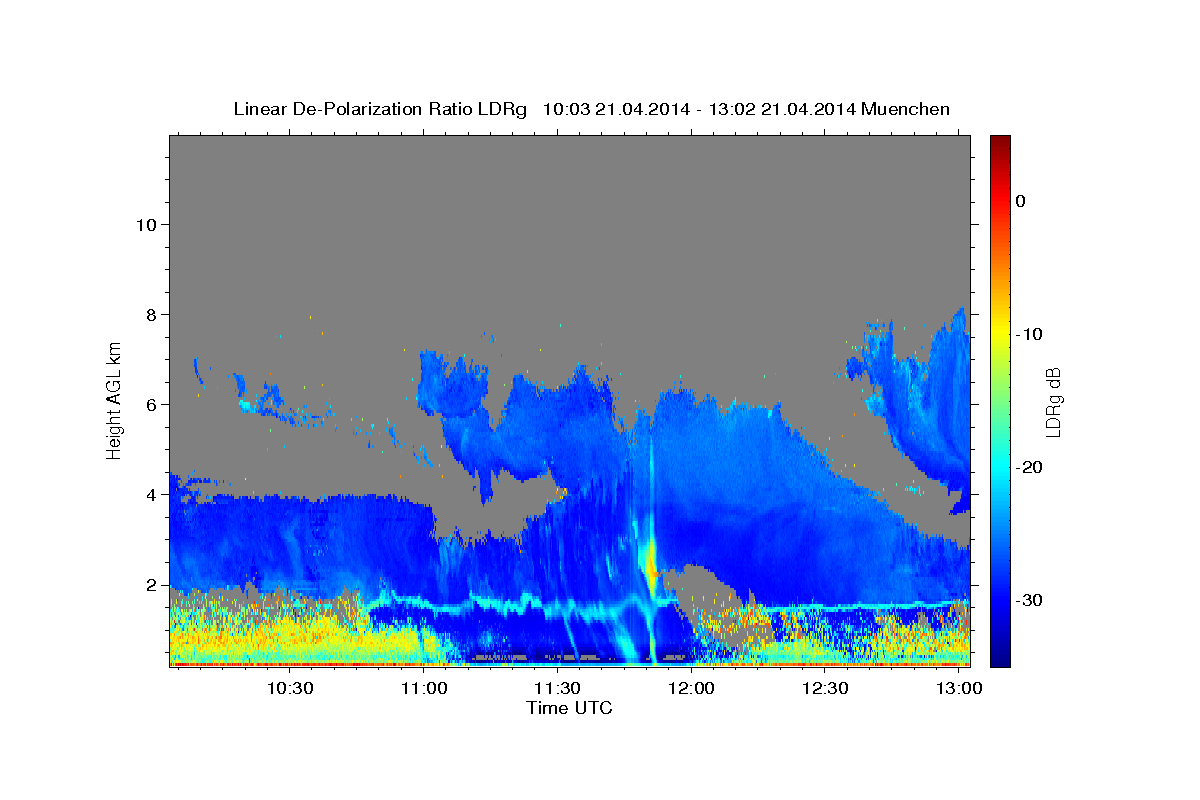Click the height tick label "6"
The image size is (1200, 800).
[x=150, y=404]
